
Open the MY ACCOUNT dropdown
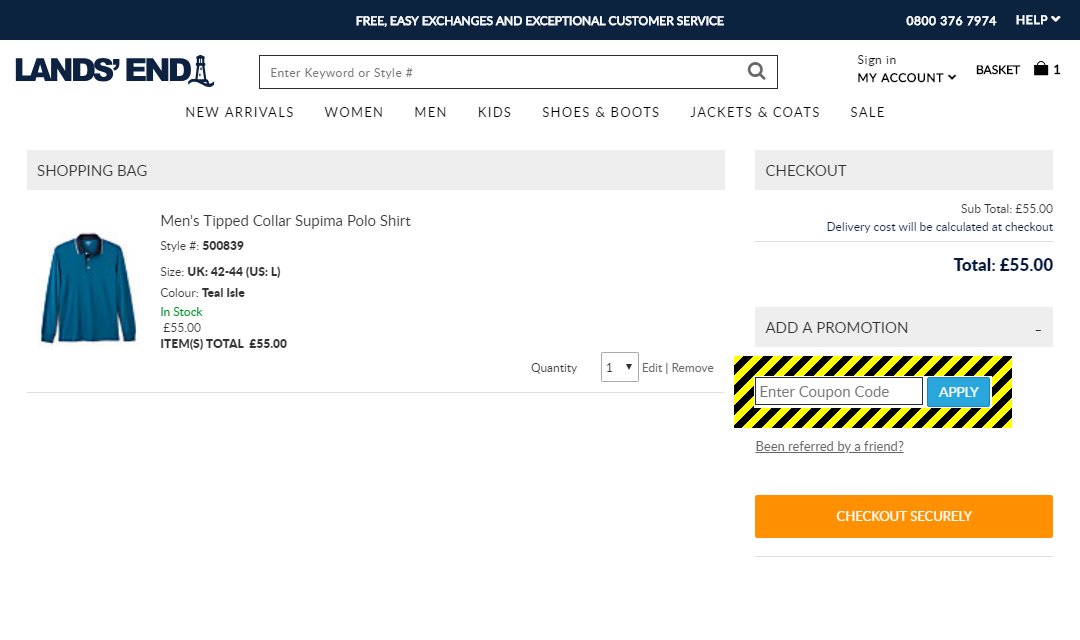906,78
